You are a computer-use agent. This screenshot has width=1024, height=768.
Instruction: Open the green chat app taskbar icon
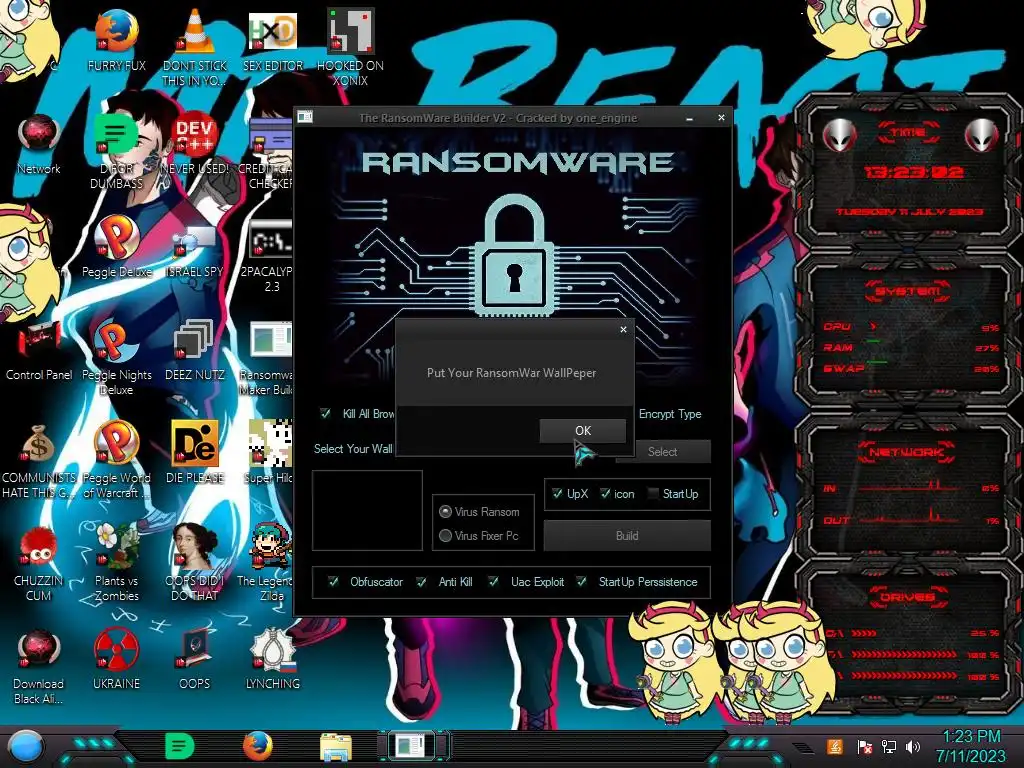pos(179,746)
